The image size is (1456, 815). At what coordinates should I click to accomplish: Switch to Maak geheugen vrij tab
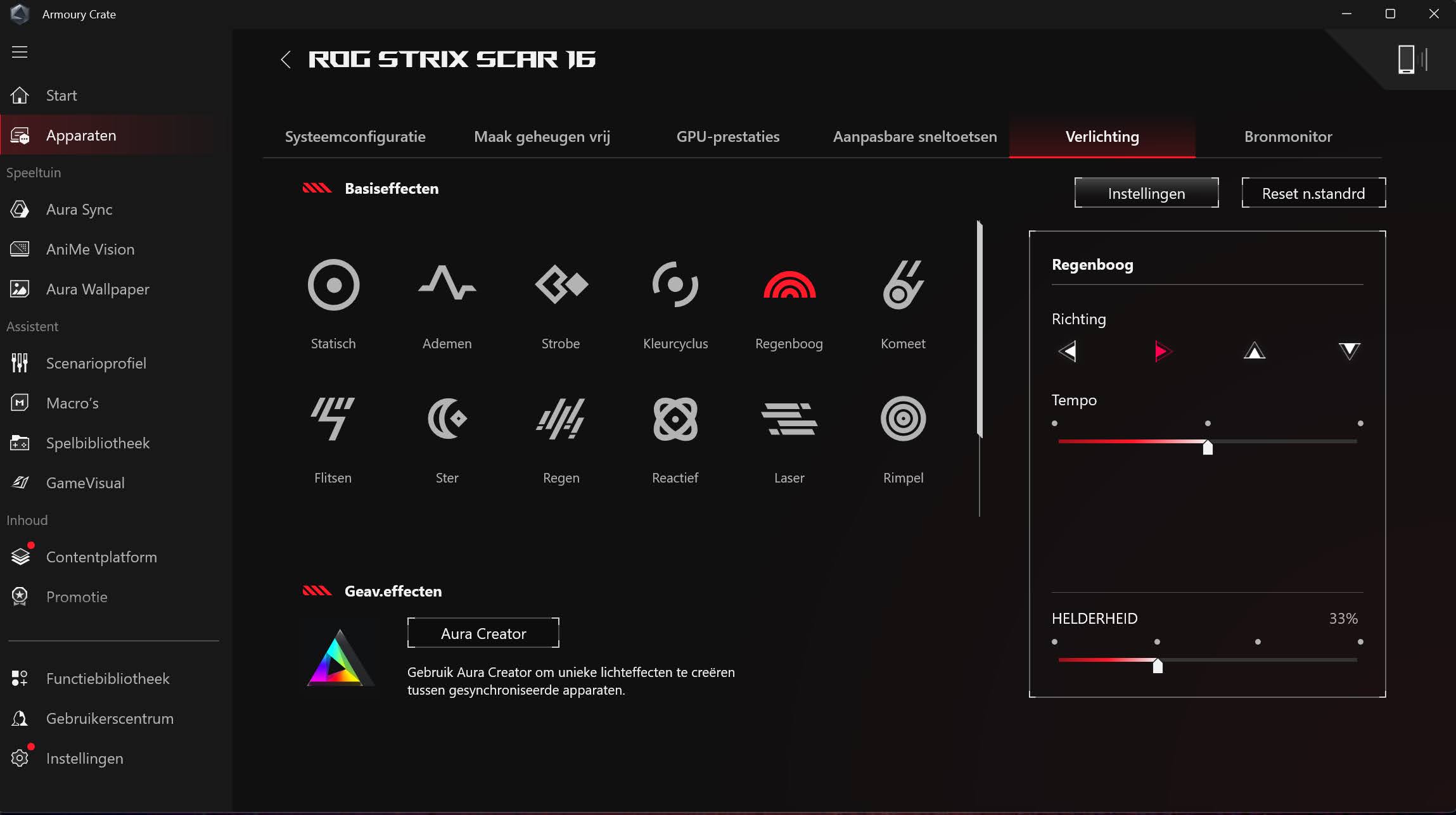tap(542, 137)
